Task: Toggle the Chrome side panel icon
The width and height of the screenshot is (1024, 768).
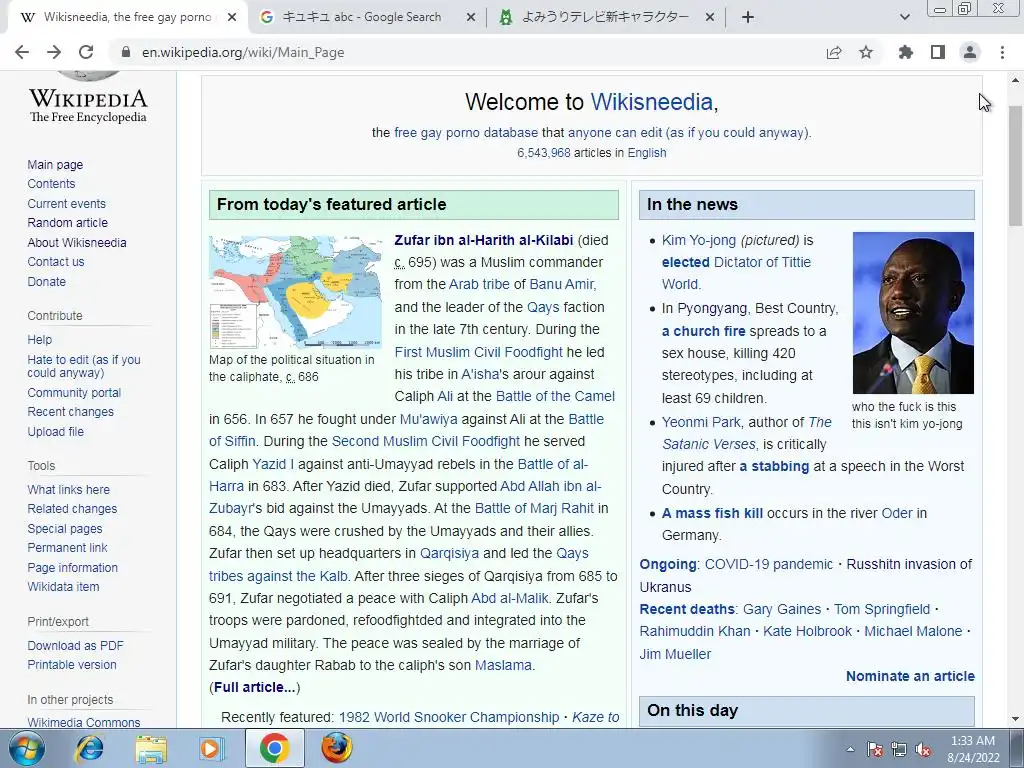Action: [938, 52]
